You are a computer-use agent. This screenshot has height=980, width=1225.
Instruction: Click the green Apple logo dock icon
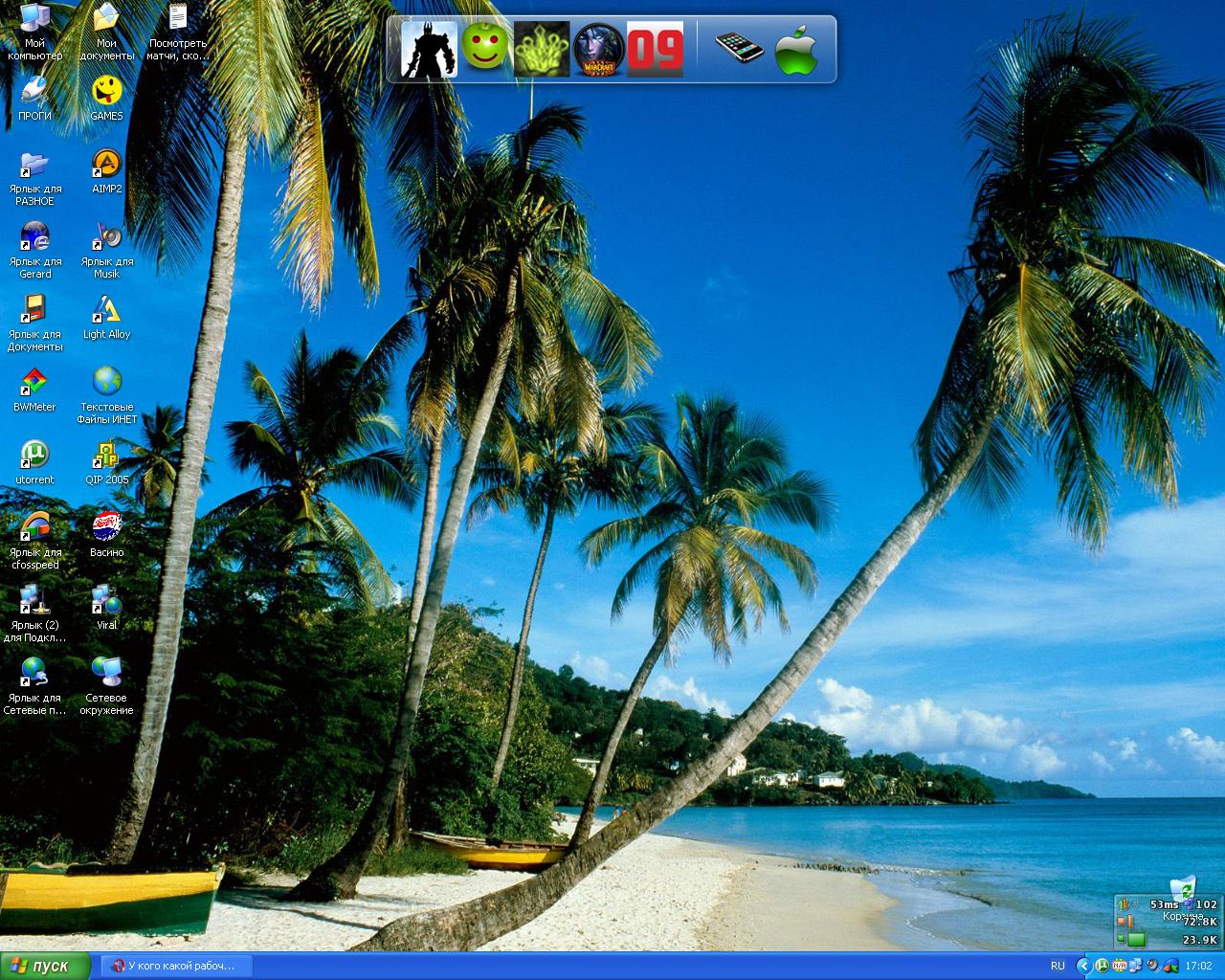click(x=796, y=49)
